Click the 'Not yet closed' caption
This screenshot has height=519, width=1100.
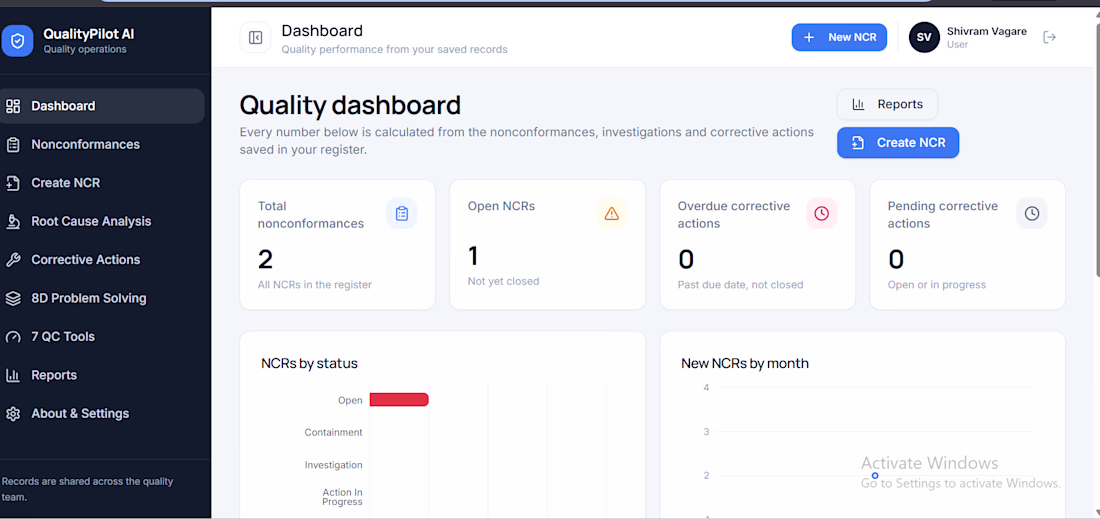coord(503,281)
